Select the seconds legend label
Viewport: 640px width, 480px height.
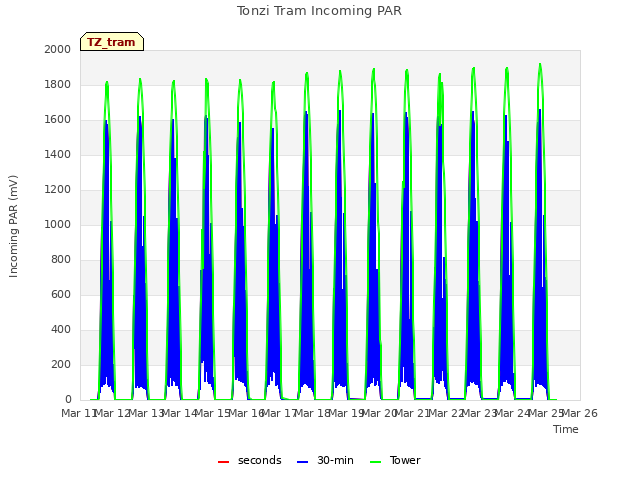click(x=260, y=460)
